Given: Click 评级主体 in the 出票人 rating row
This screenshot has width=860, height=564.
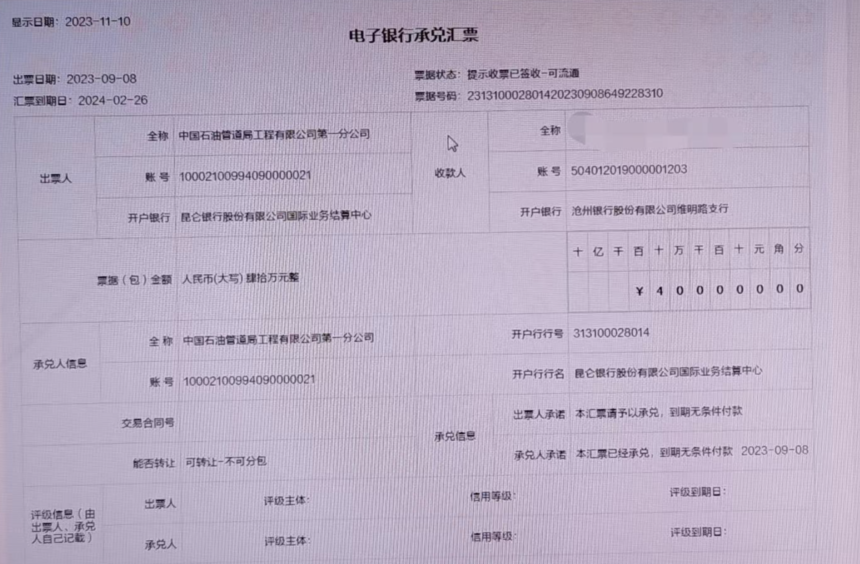Looking at the screenshot, I should click(x=286, y=501).
